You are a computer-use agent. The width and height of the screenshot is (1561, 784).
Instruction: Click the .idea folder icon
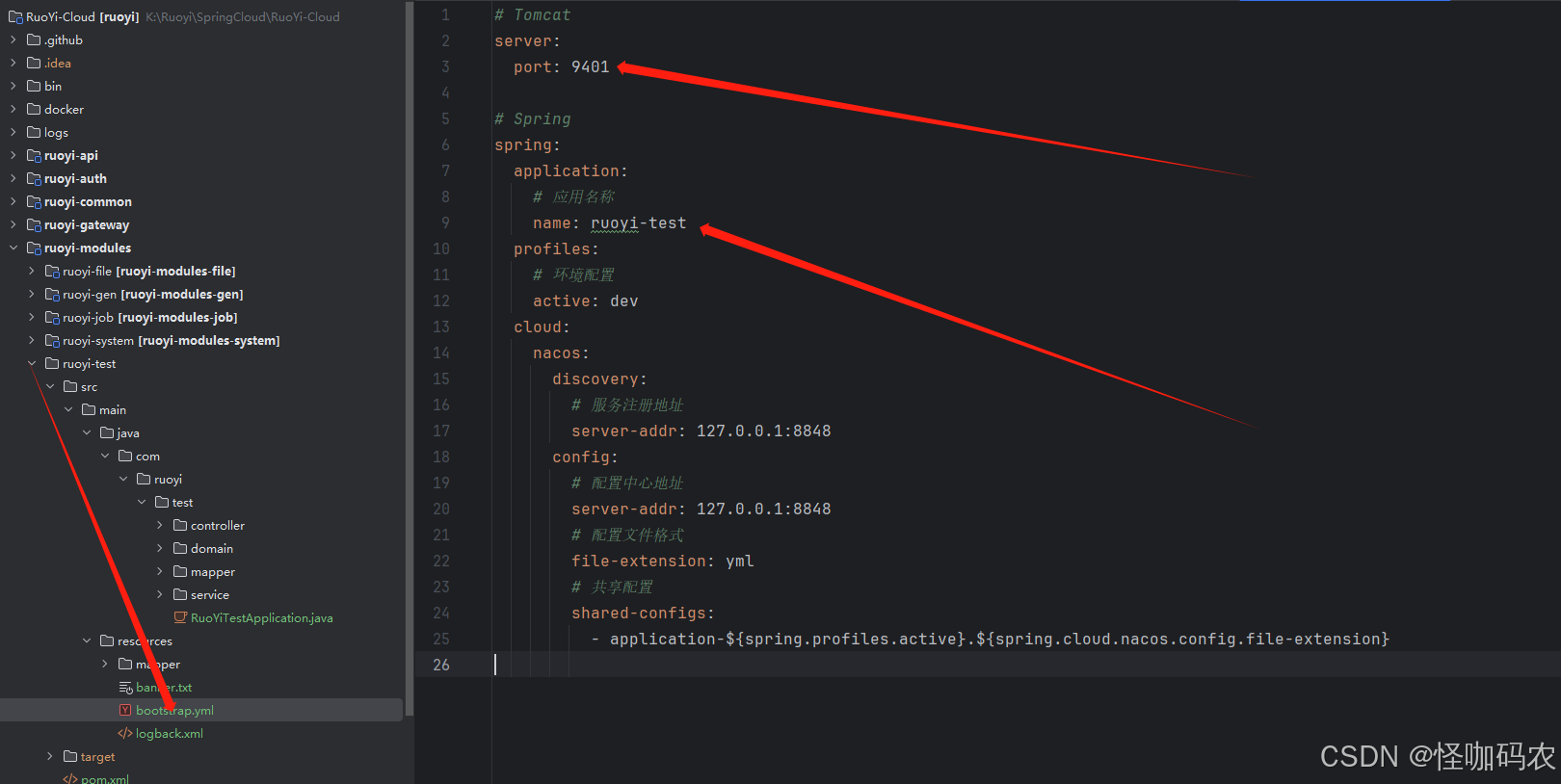(34, 63)
